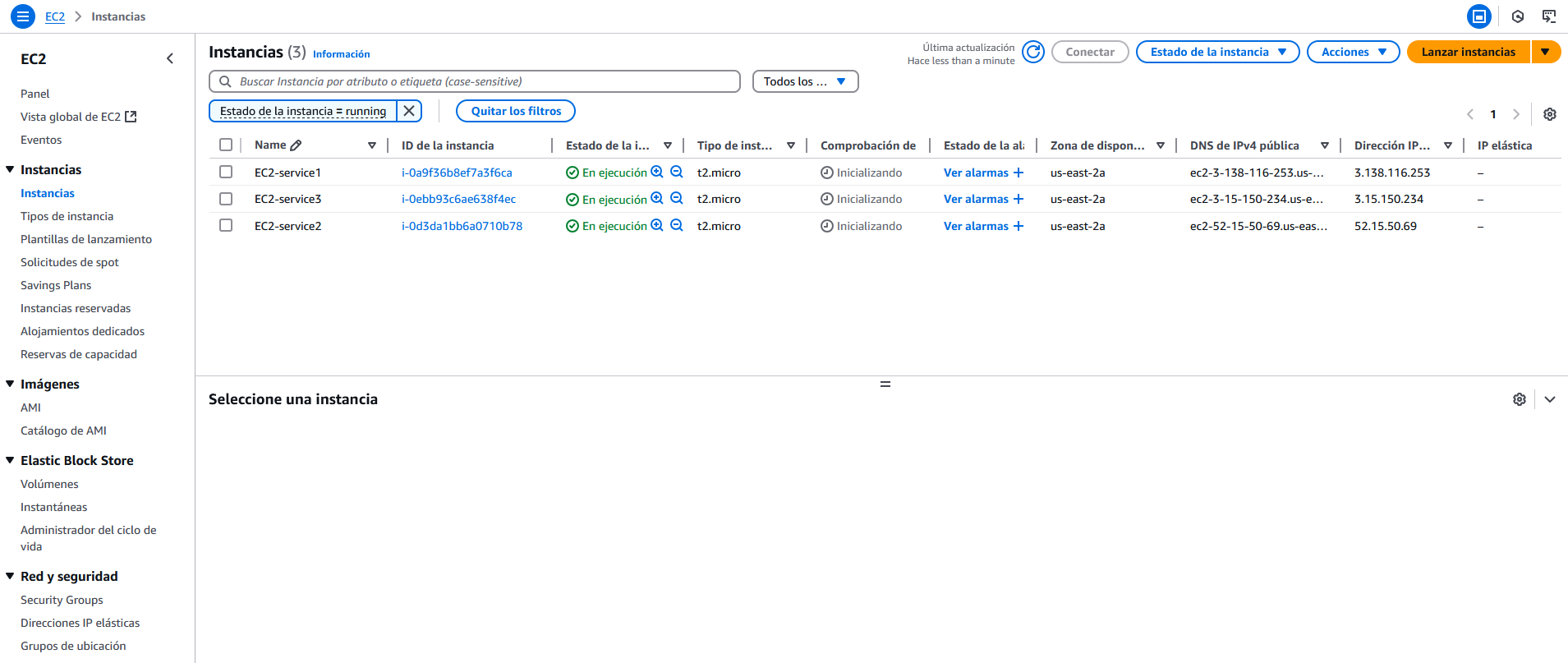Click Ver alarmas for EC2-service2
1568x663 pixels.
click(x=976, y=226)
